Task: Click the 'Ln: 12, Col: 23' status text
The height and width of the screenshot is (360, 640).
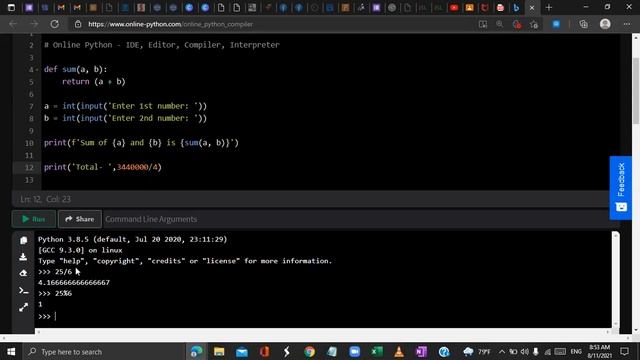Action: (45, 199)
